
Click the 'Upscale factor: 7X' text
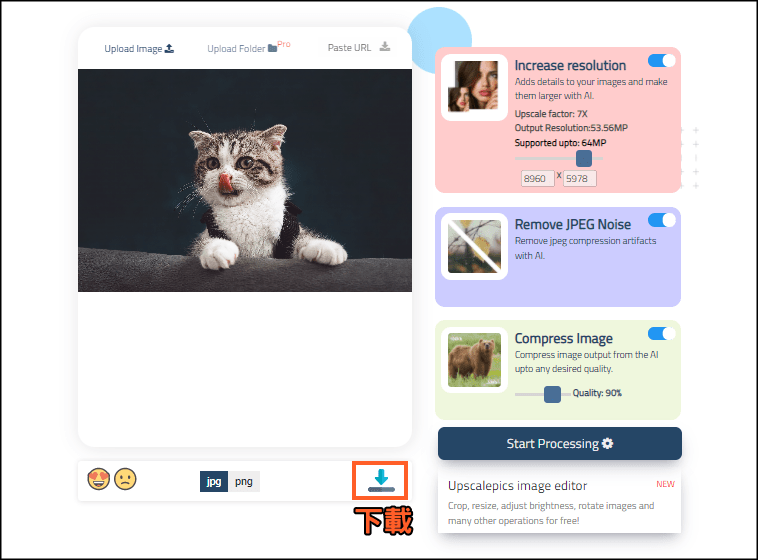(x=551, y=114)
